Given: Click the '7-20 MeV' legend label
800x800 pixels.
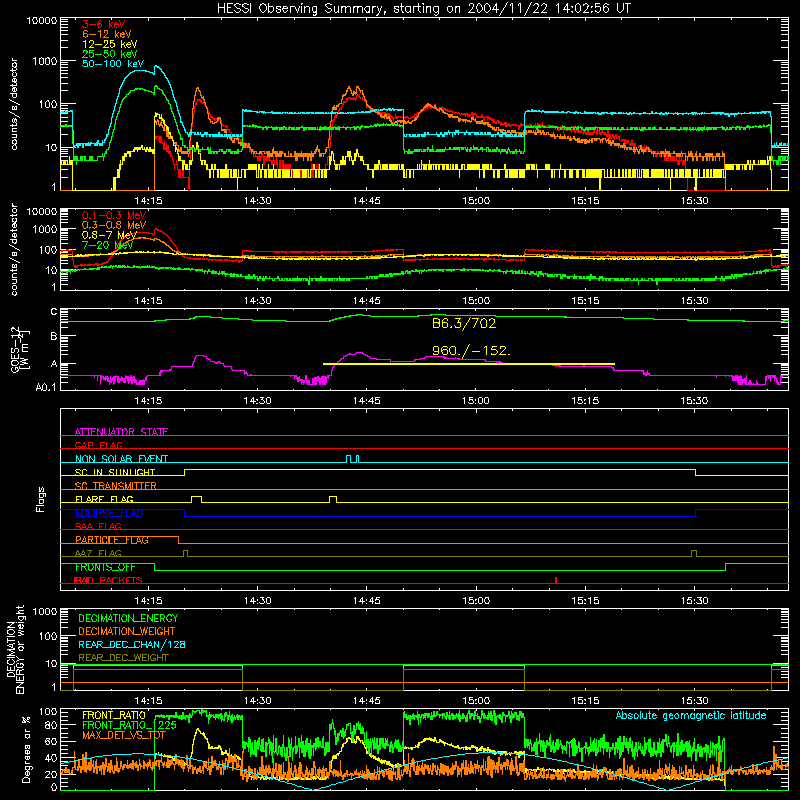Looking at the screenshot, I should point(107,245).
